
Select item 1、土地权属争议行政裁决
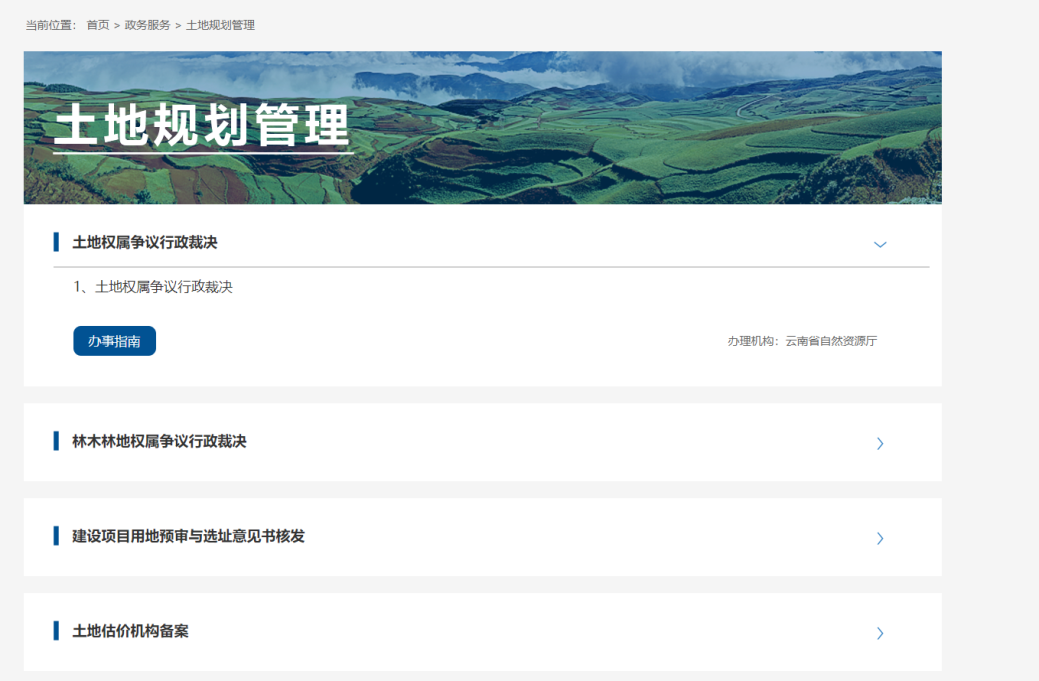click(153, 287)
